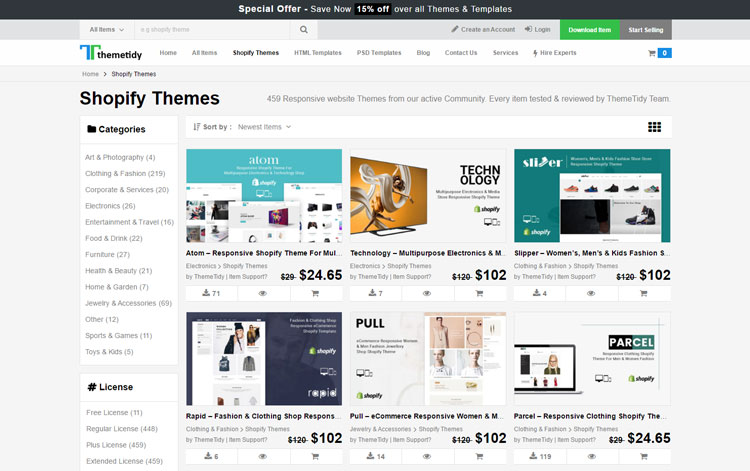750x471 pixels.
Task: Add Parcel theme to cart
Action: click(x=644, y=457)
